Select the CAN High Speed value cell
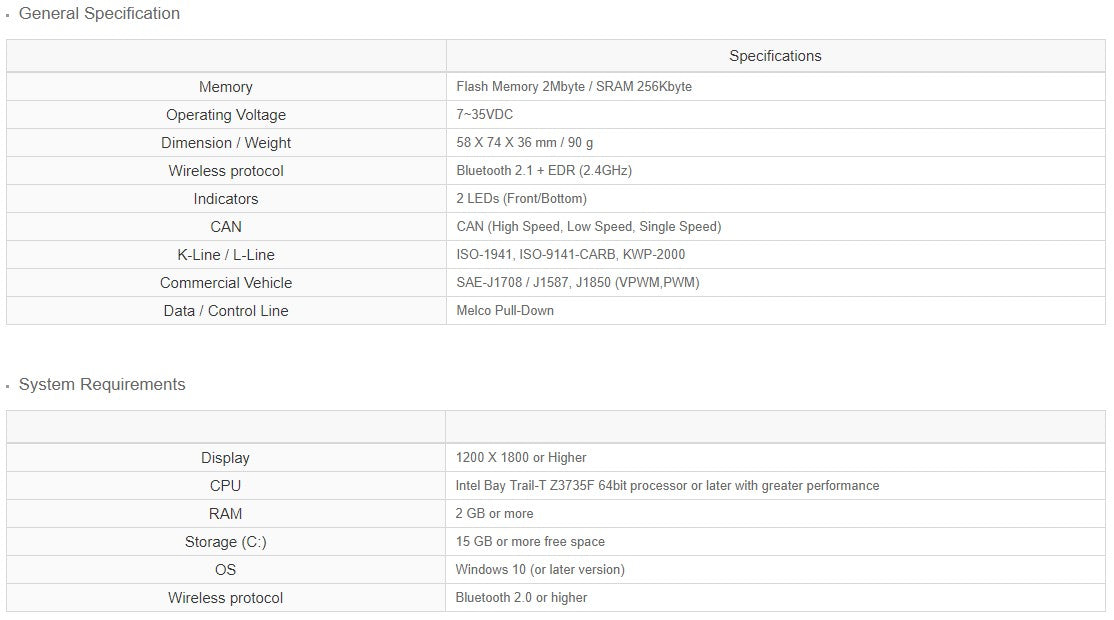 (589, 227)
